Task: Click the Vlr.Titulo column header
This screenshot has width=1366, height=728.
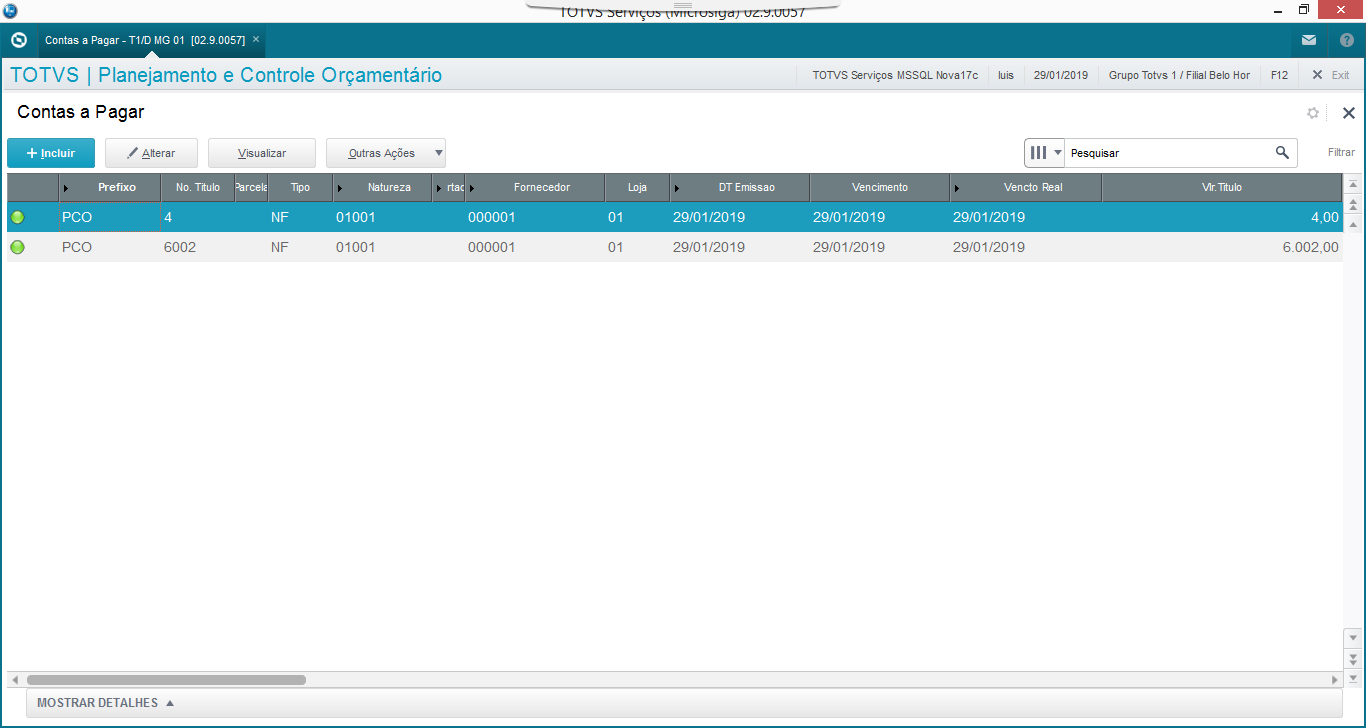Action: [x=1222, y=187]
